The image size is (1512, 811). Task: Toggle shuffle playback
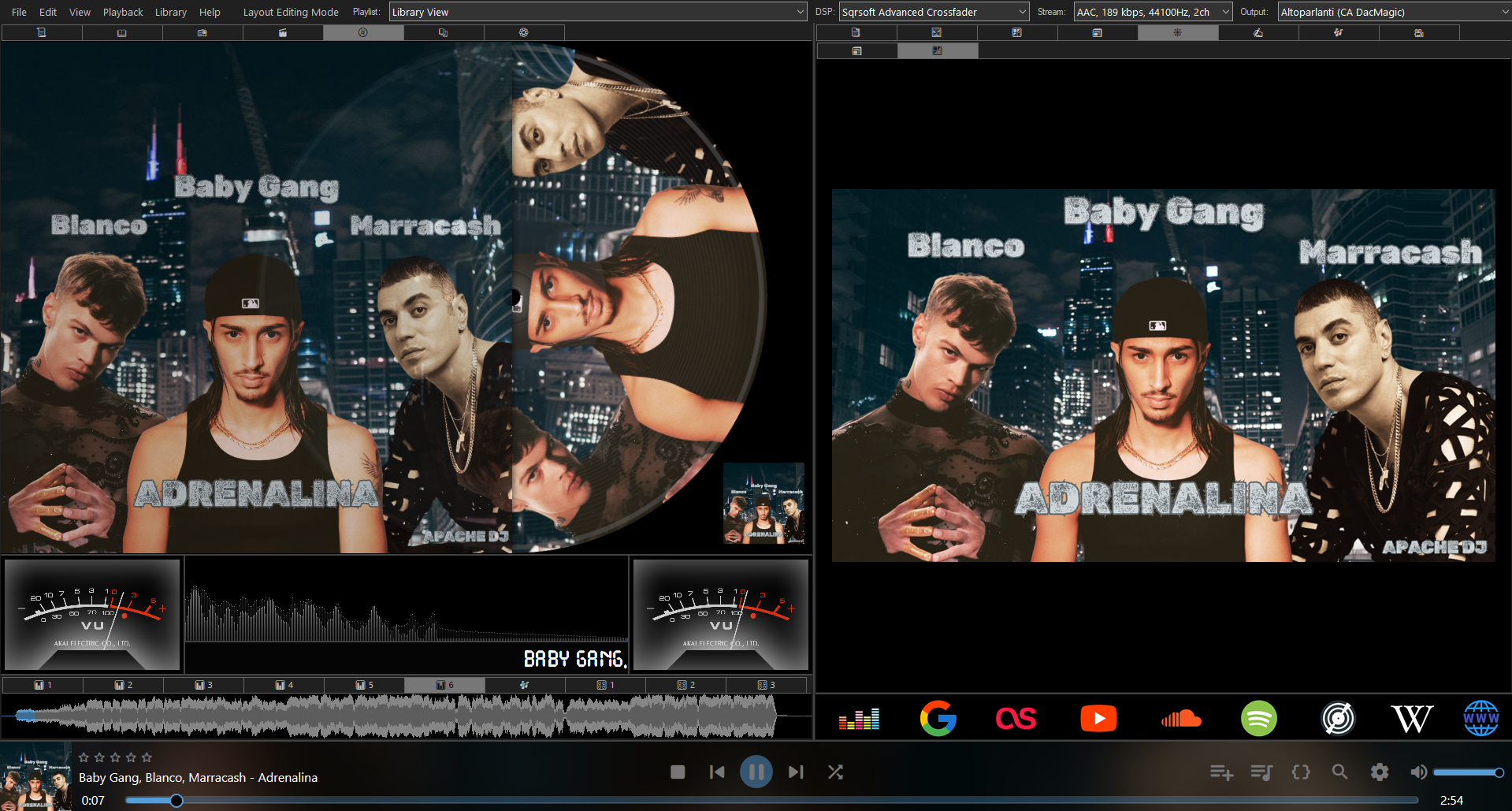click(x=836, y=772)
